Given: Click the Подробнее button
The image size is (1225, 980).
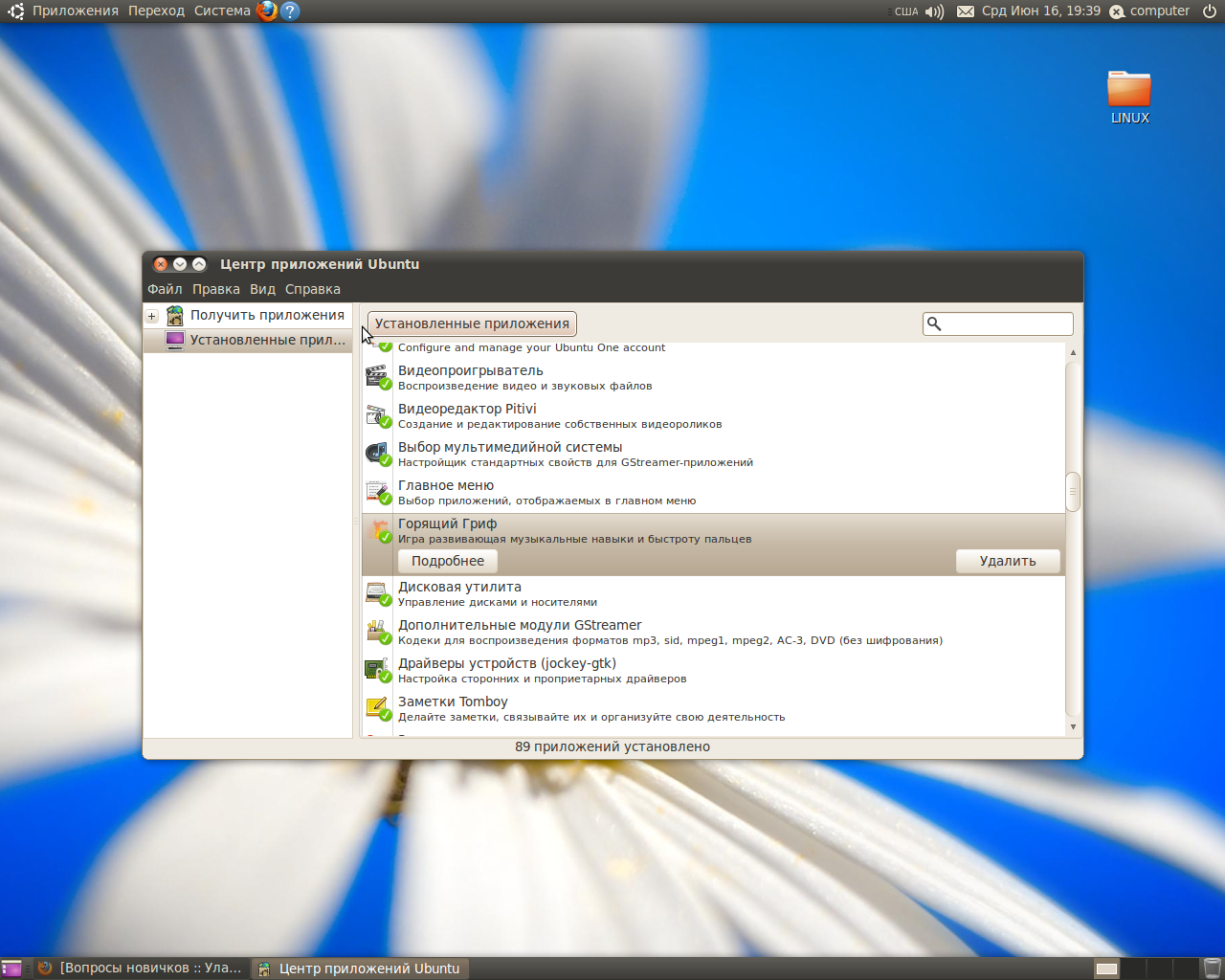Looking at the screenshot, I should (448, 561).
